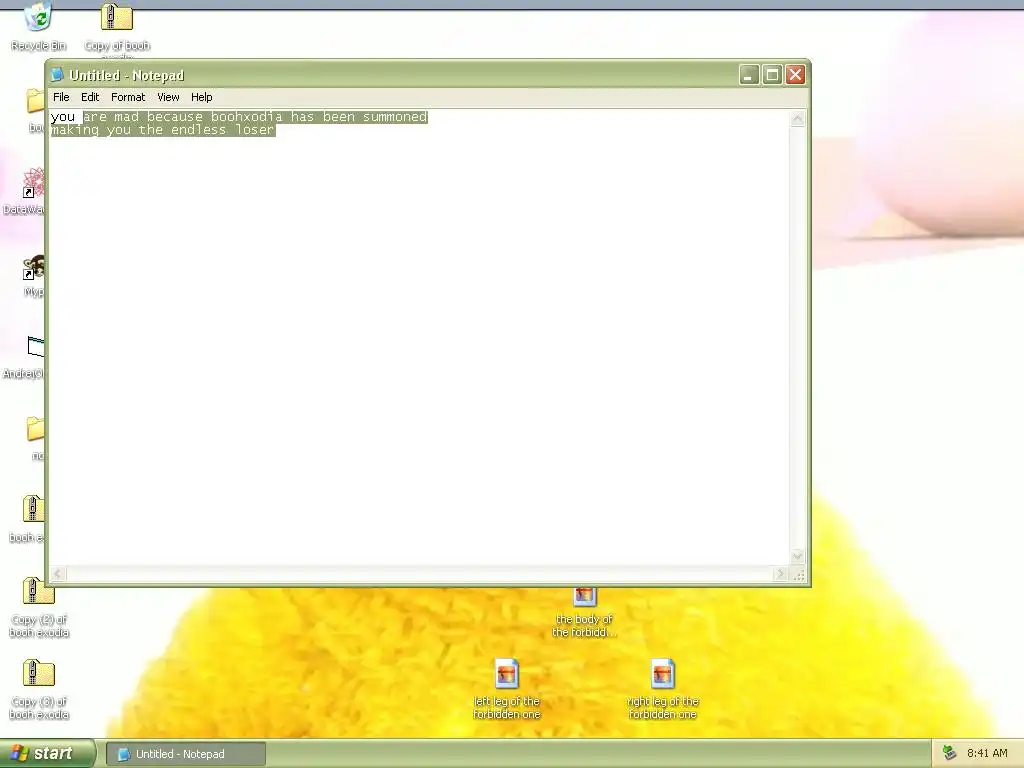Select the body of the forbidden one file
This screenshot has height=768, width=1024.
point(584,613)
